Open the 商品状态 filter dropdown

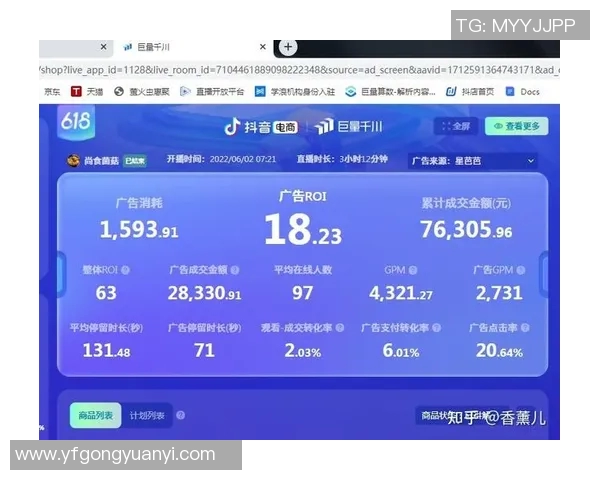pyautogui.click(x=462, y=415)
